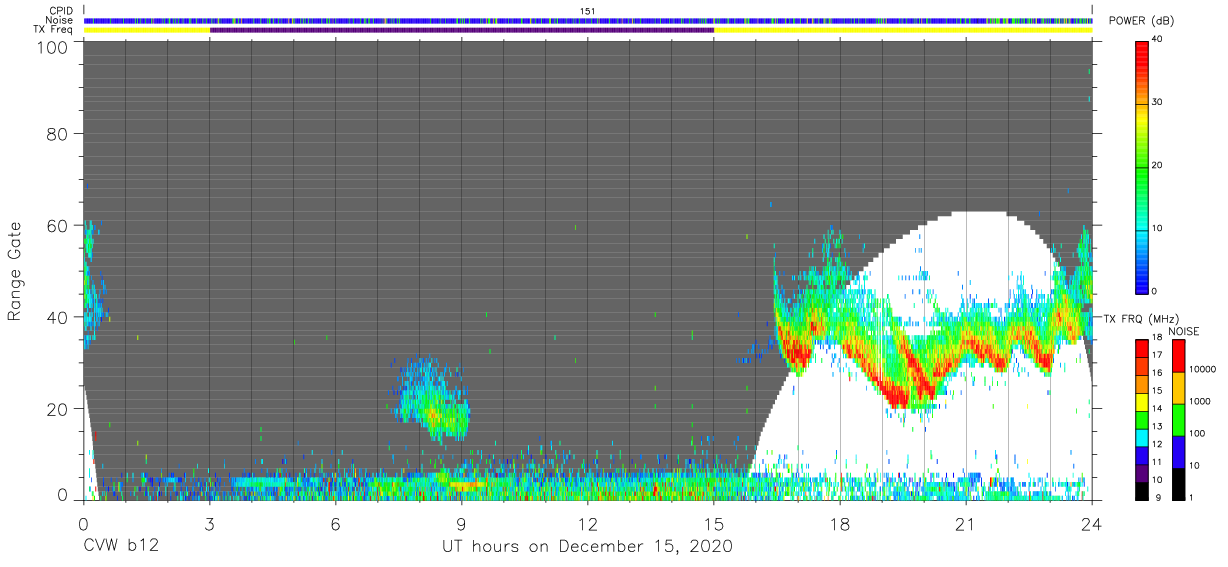
Task: Click x-axis tick label '12'
Action: [x=587, y=524]
